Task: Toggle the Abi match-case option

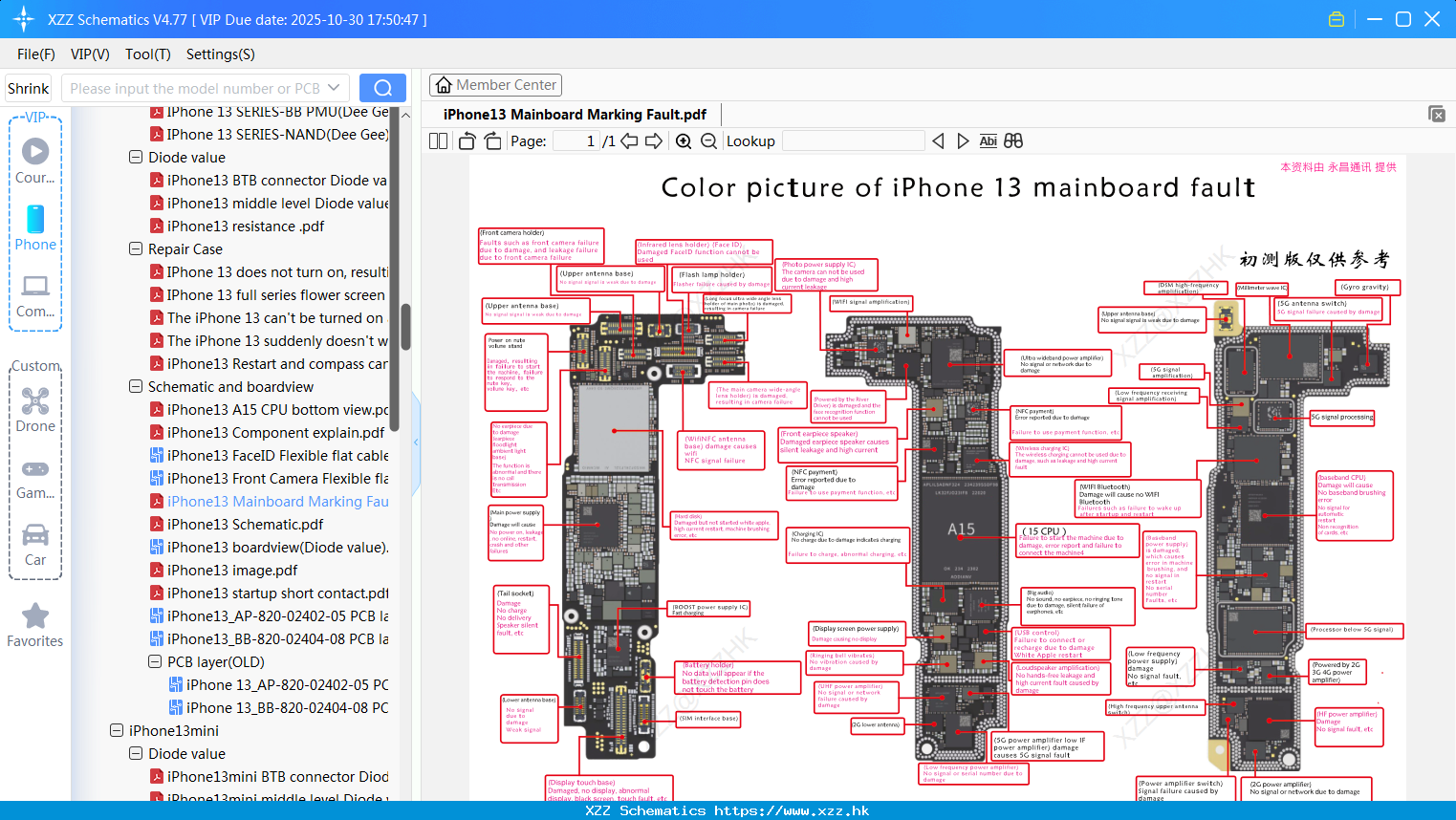Action: pos(988,140)
